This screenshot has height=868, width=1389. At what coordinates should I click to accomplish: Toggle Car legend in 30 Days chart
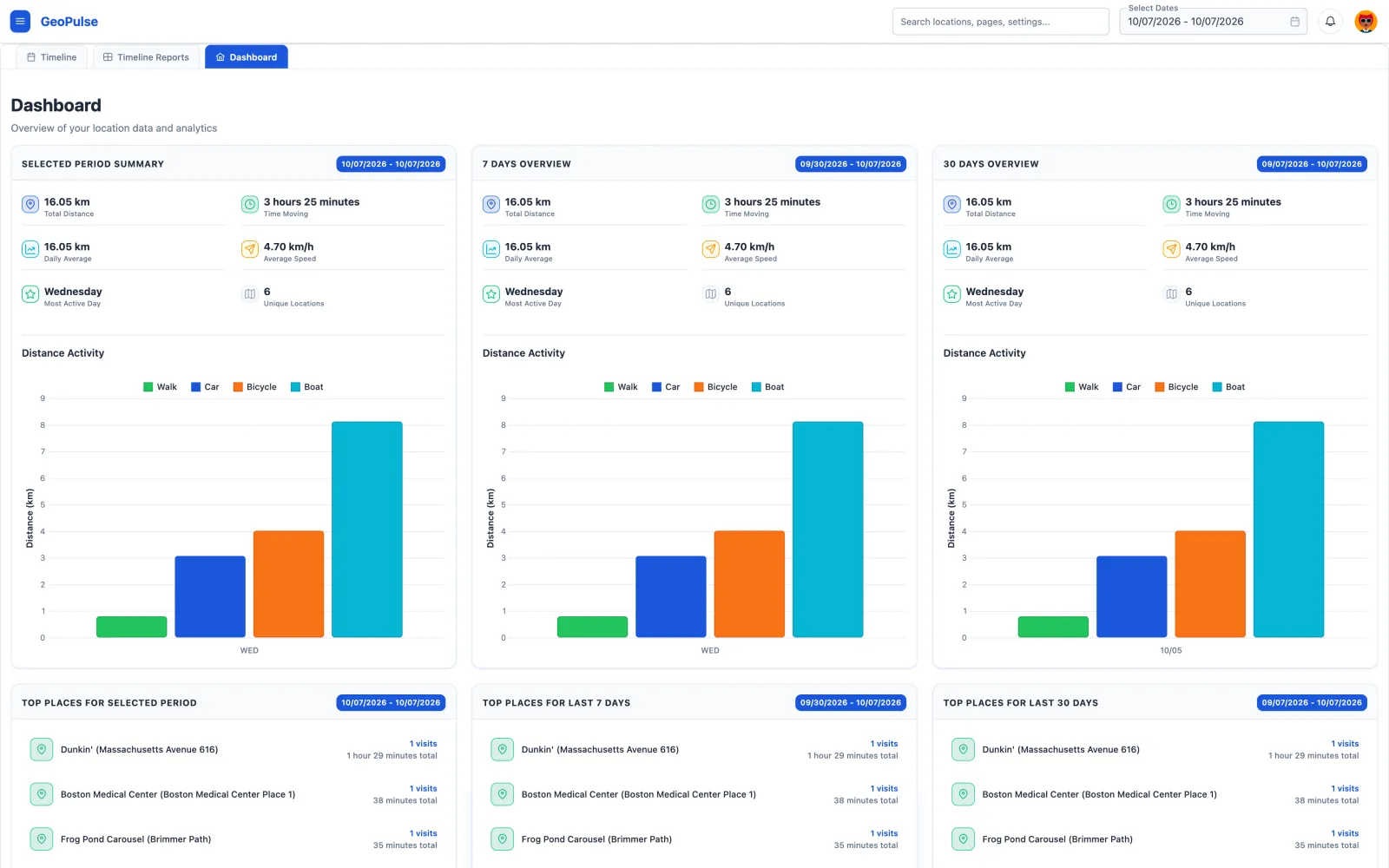[x=1127, y=387]
